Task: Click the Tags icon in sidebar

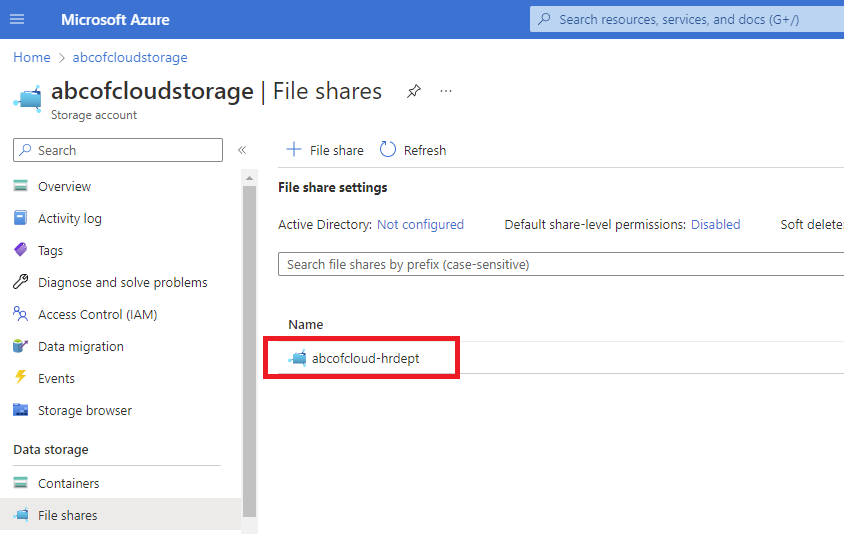Action: [x=20, y=250]
